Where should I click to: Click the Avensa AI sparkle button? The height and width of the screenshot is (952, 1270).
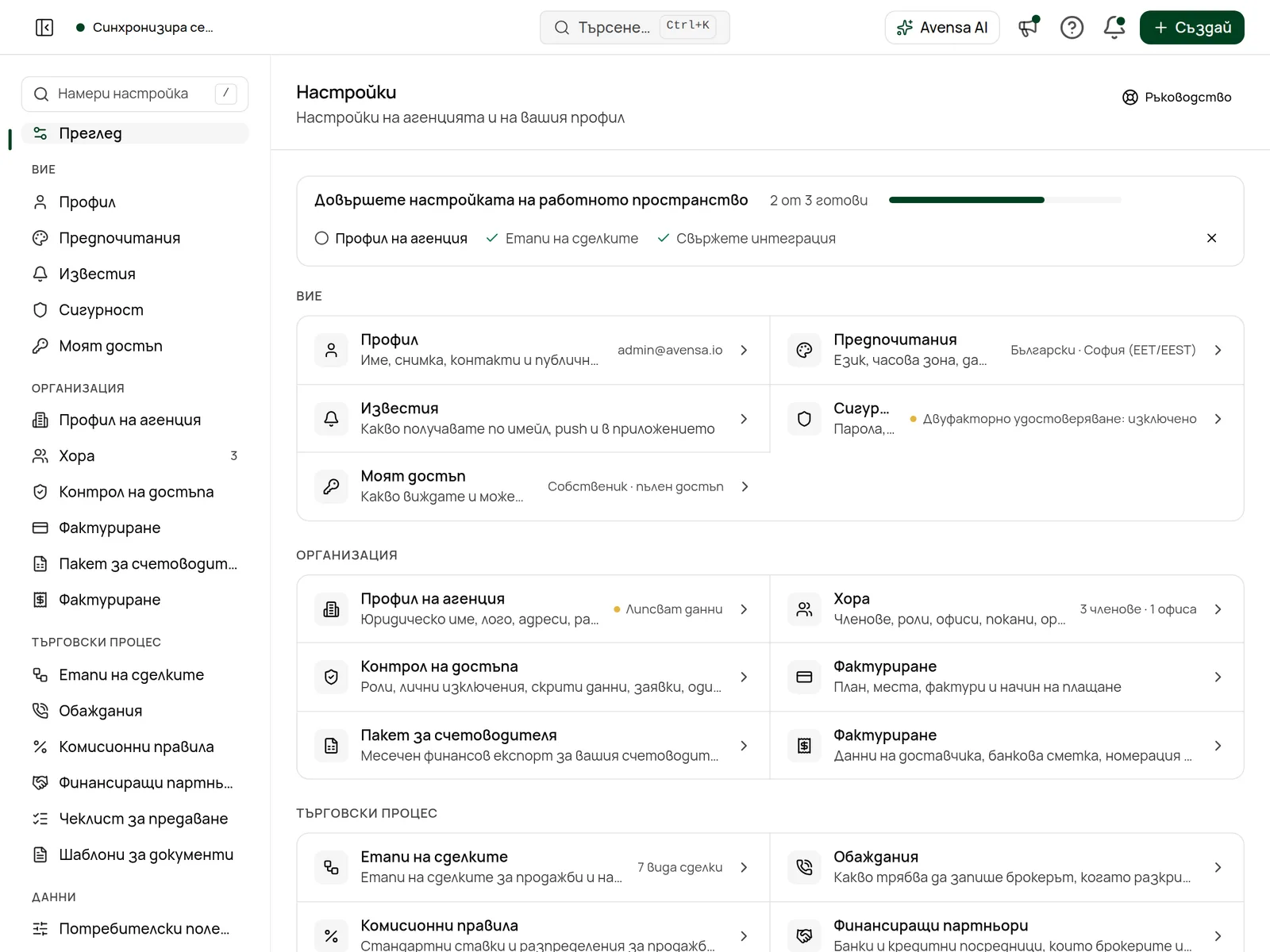(x=942, y=28)
